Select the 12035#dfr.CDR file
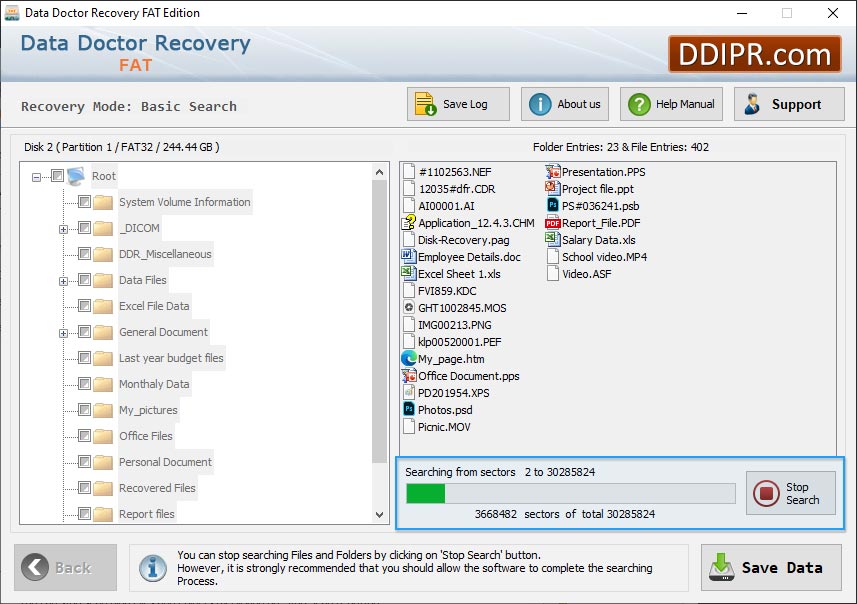 (449, 189)
